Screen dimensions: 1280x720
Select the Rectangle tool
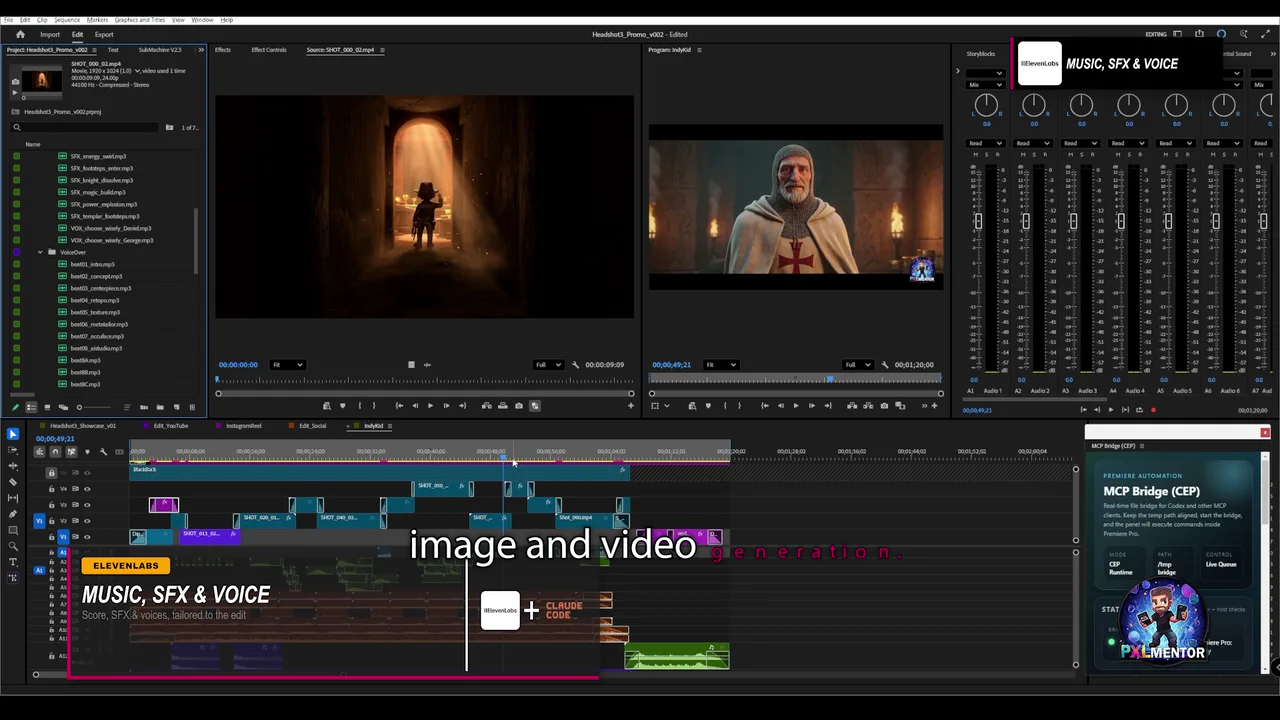(x=12, y=530)
